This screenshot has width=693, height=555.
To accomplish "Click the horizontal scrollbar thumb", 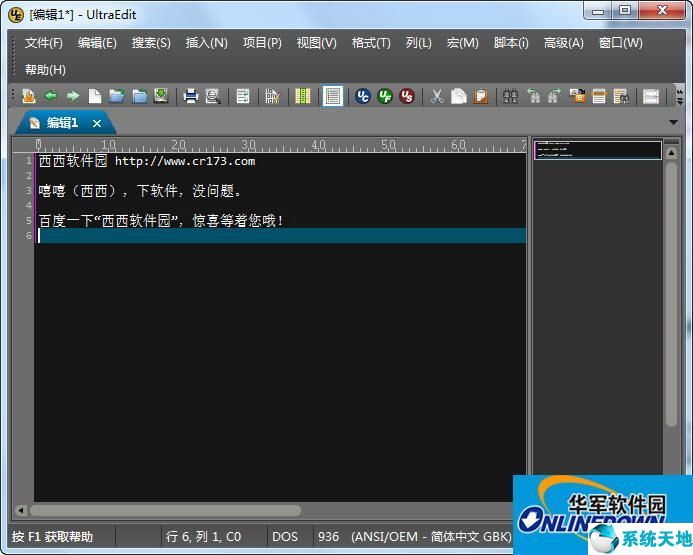I will (165, 510).
